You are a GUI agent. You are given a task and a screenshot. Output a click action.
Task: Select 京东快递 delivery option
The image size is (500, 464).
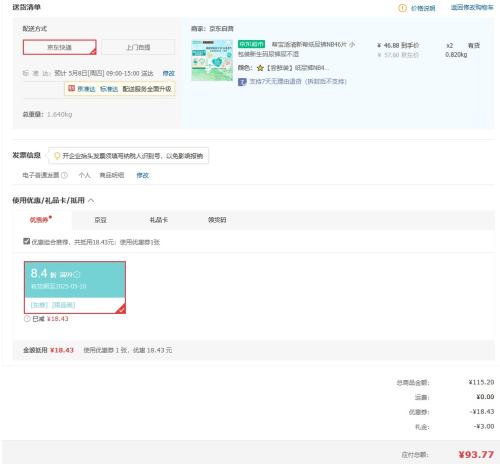[60, 47]
